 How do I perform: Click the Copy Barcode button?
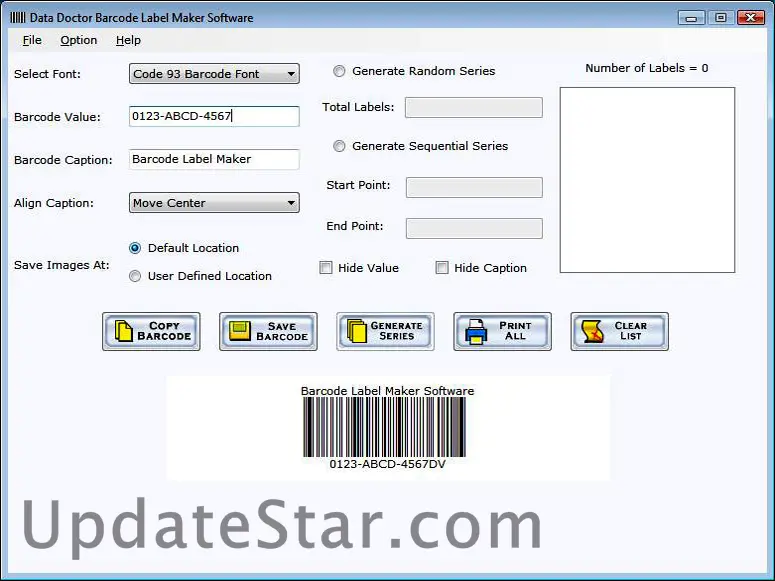coord(151,331)
